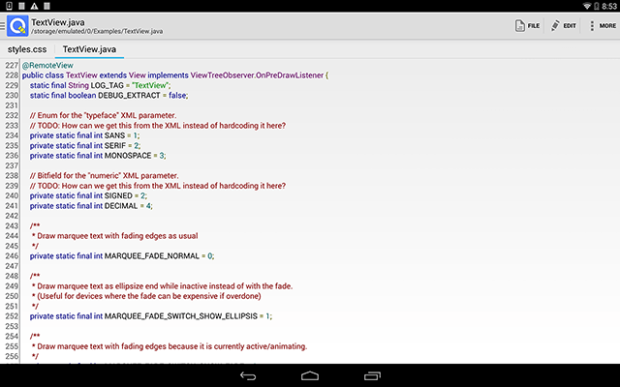The height and width of the screenshot is (387, 620).
Task: Click the "TextView" string literal
Action: pos(150,85)
